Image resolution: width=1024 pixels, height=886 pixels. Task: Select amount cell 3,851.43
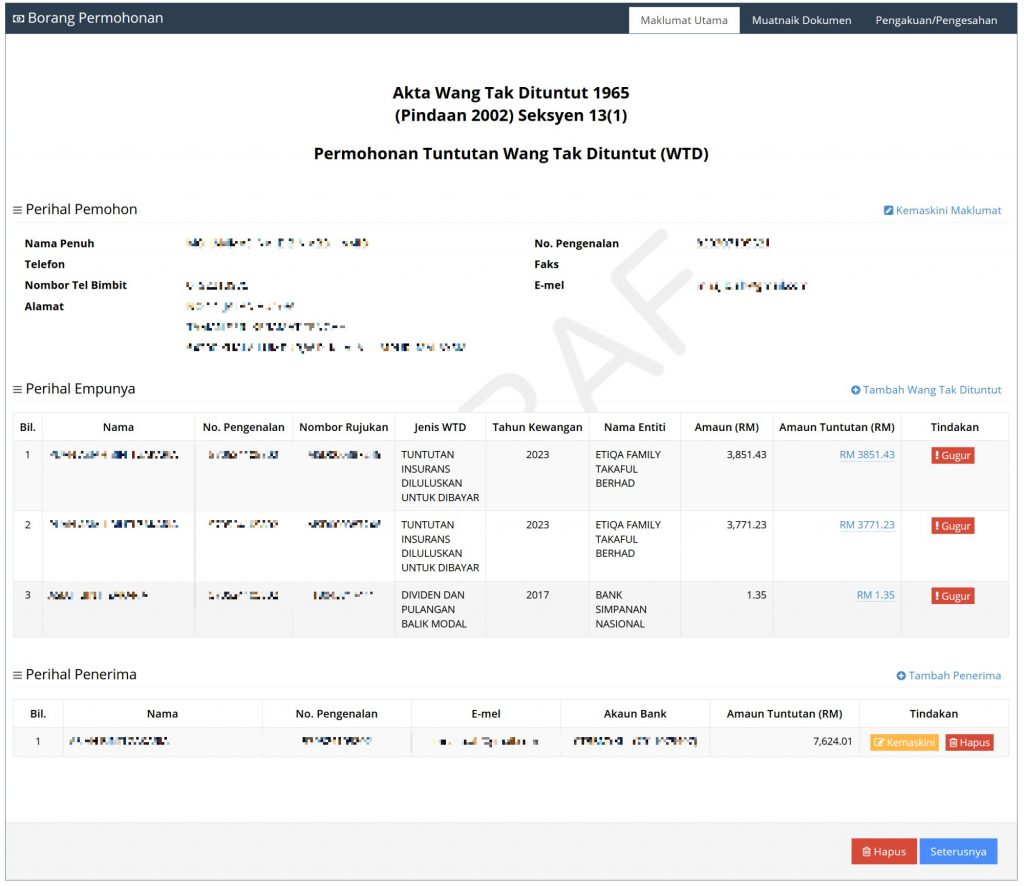click(726, 476)
